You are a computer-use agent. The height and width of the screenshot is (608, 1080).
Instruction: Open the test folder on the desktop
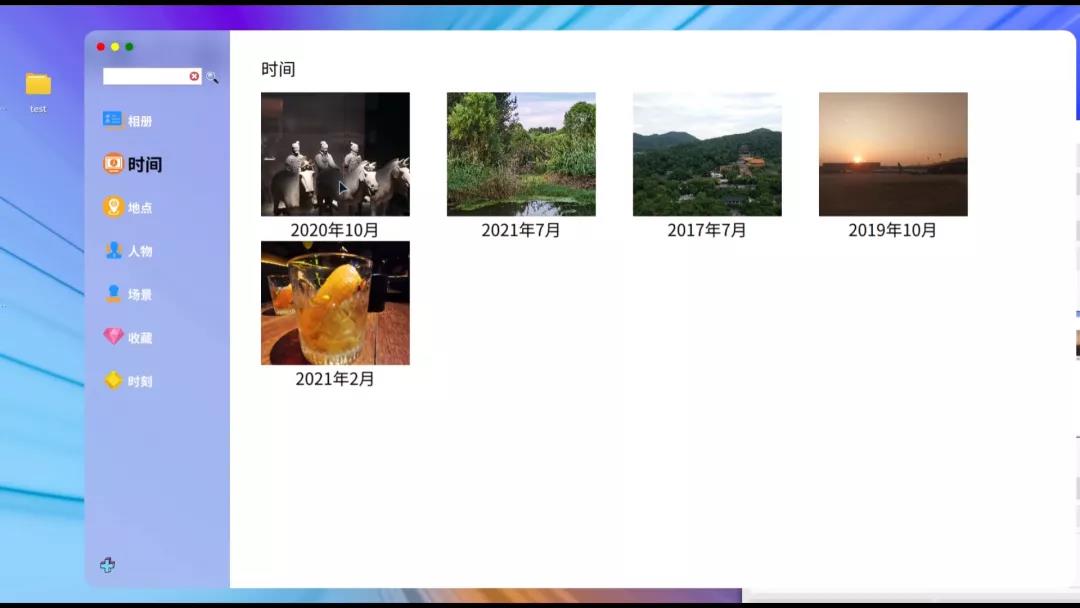point(38,85)
